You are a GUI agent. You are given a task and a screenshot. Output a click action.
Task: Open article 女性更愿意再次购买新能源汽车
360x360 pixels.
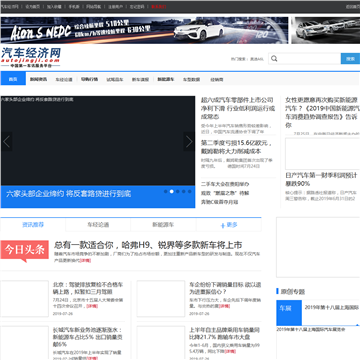coord(322,112)
